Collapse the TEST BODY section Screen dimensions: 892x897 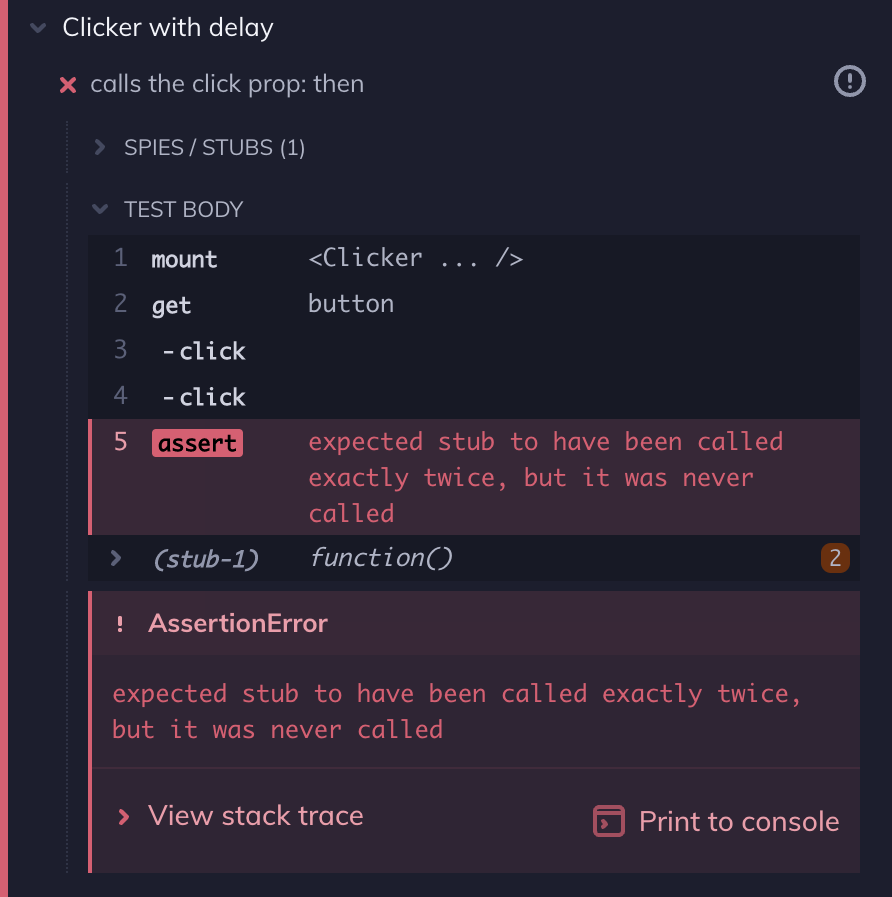click(x=100, y=209)
